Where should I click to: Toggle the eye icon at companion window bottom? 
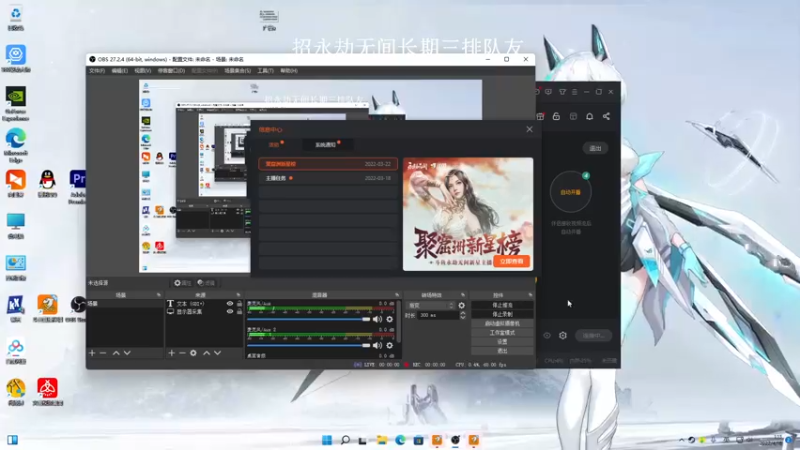[546, 335]
